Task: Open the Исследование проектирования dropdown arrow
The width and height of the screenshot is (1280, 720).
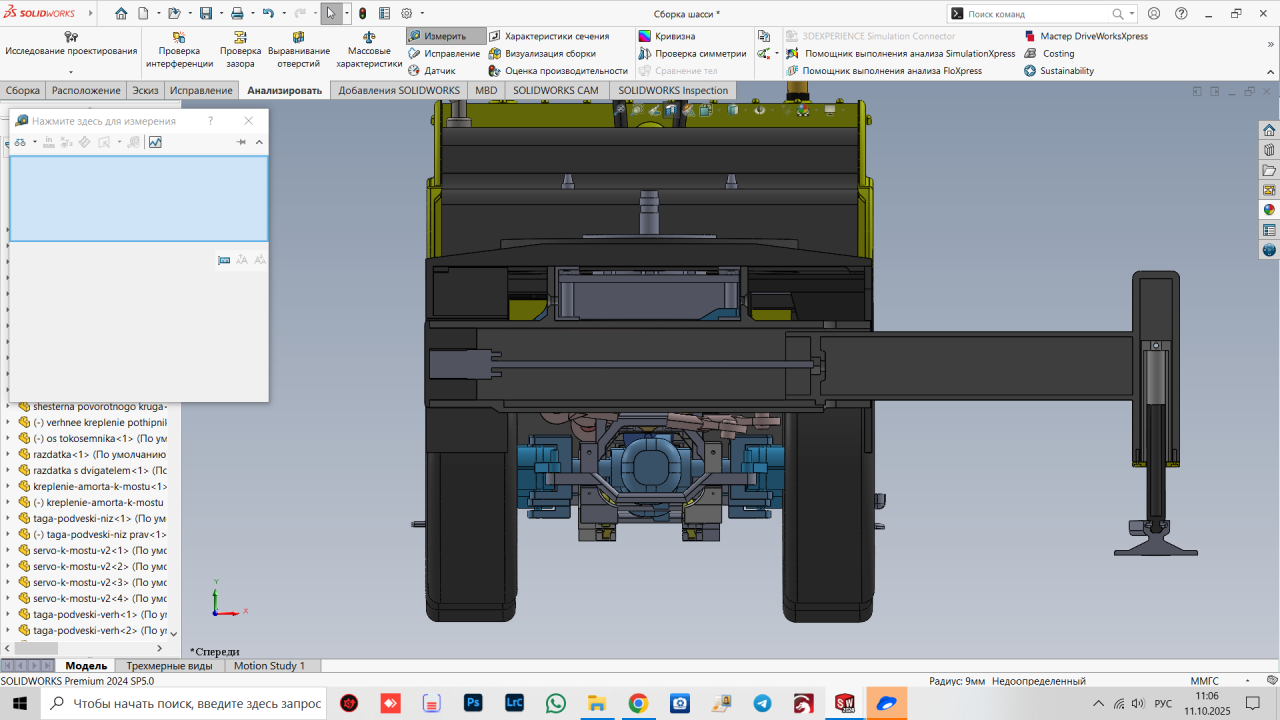Action: (71, 72)
